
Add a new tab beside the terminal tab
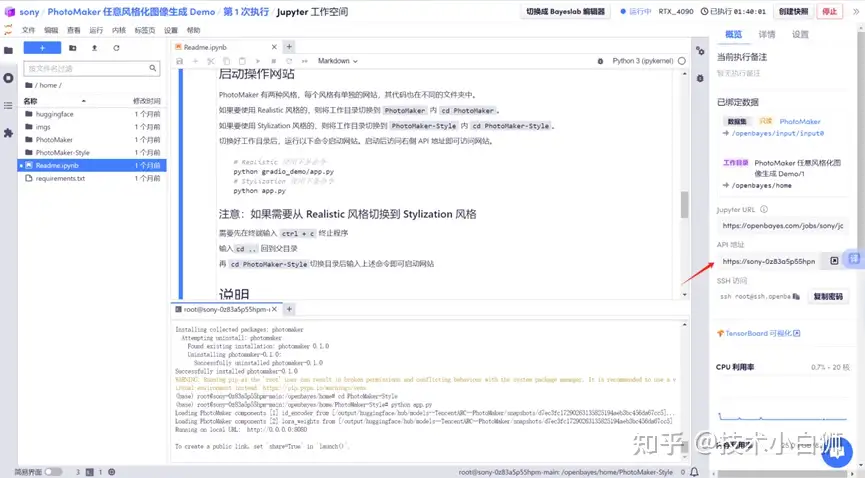[289, 310]
